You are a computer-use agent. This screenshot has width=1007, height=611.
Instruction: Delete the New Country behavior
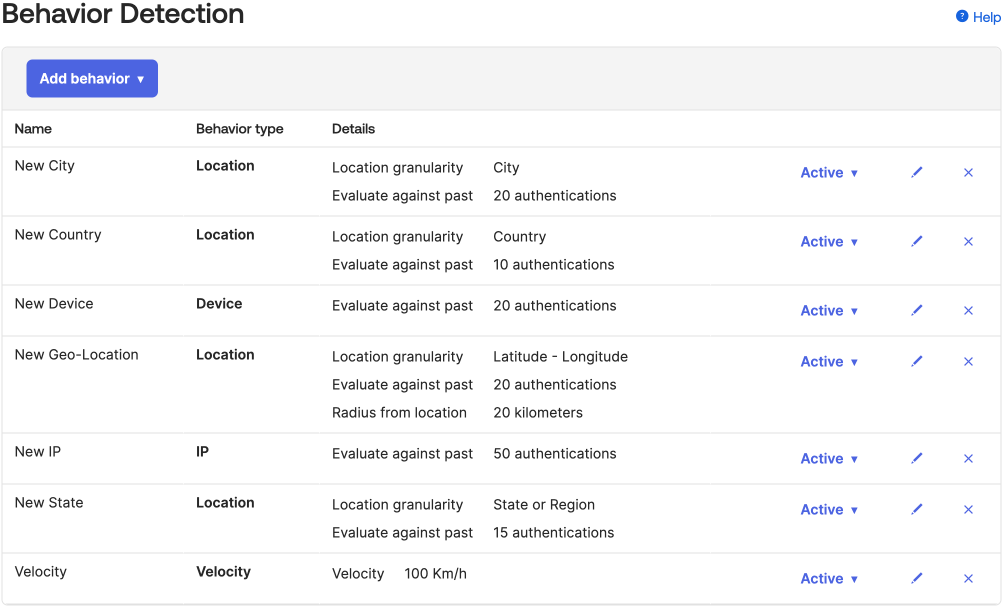tap(968, 242)
